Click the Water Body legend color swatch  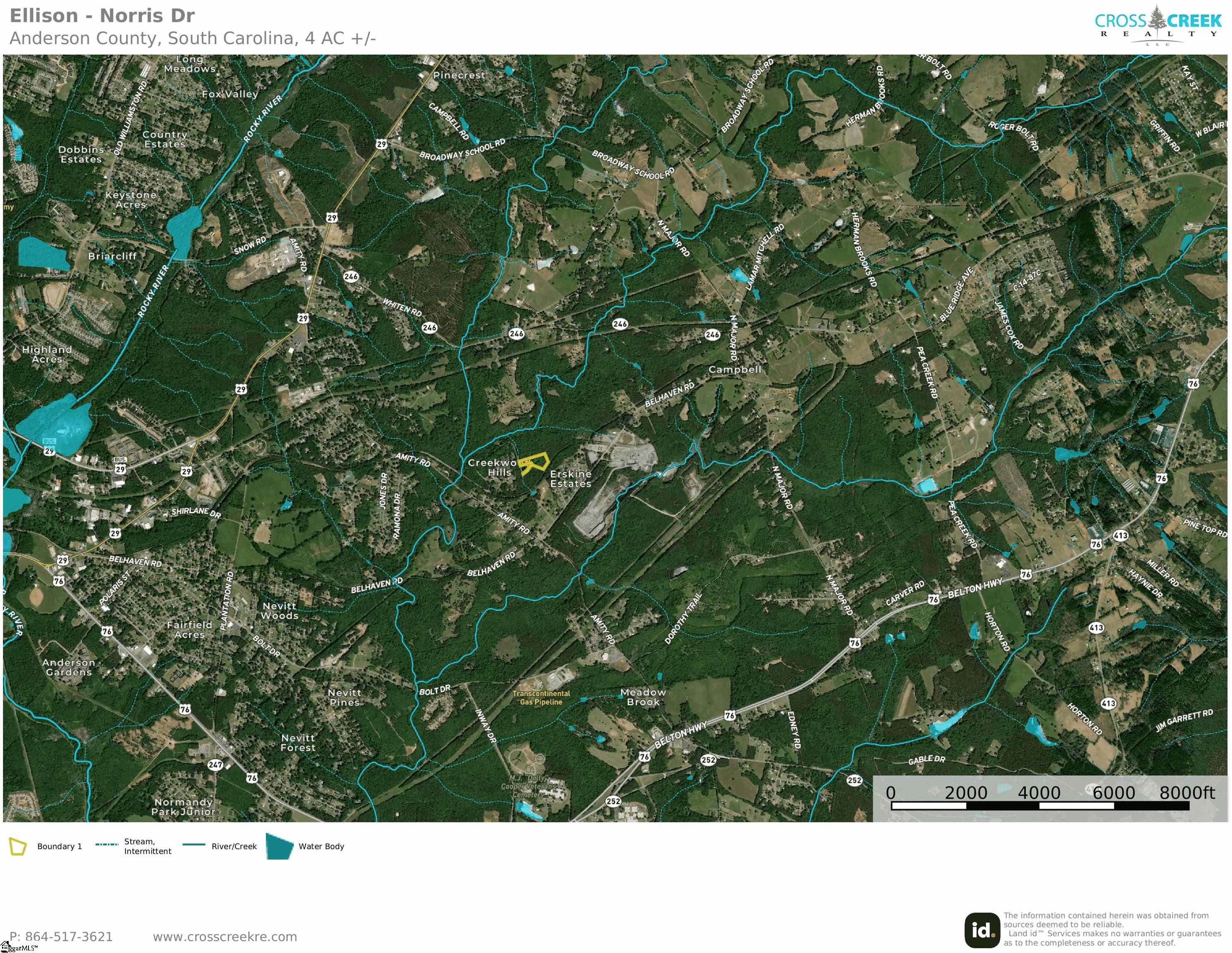click(279, 846)
